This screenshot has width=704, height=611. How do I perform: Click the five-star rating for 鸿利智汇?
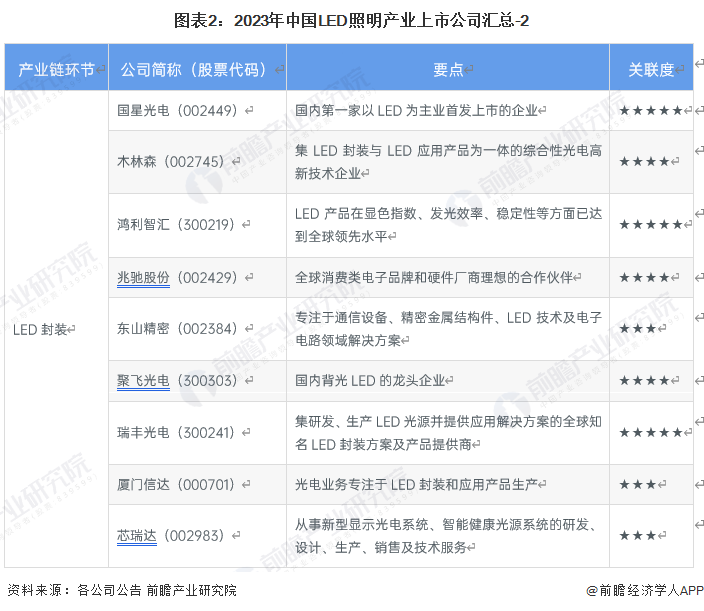(x=651, y=224)
